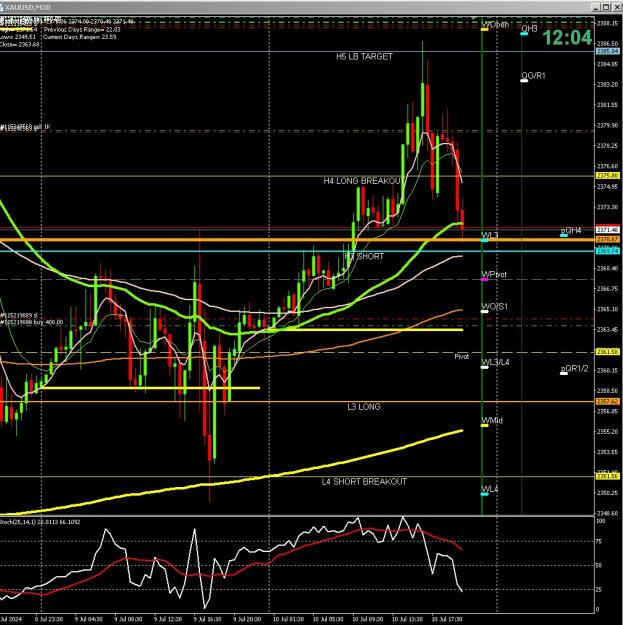Image resolution: width=623 pixels, height=625 pixels.
Task: Click the Previous Days Range text
Action: (82, 29)
